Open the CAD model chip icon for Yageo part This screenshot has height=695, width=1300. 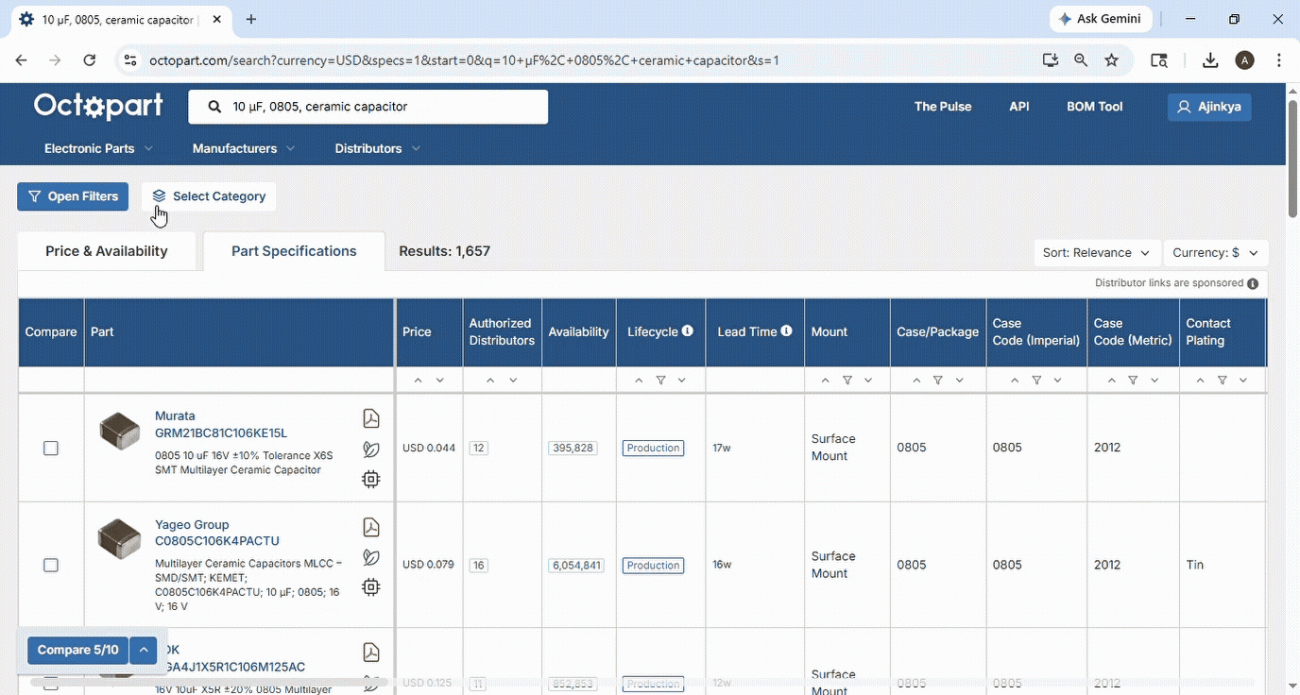(371, 587)
